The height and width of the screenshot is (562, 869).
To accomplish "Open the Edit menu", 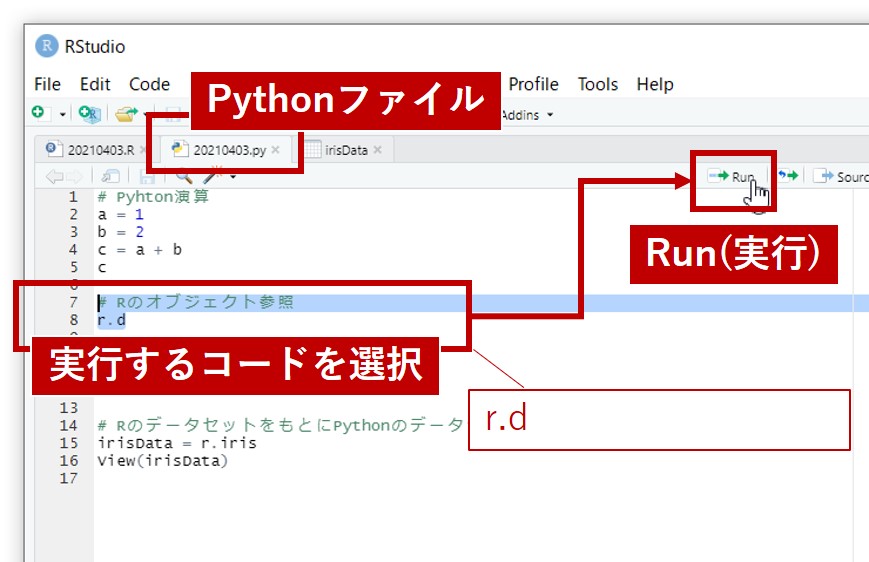I will pyautogui.click(x=95, y=84).
